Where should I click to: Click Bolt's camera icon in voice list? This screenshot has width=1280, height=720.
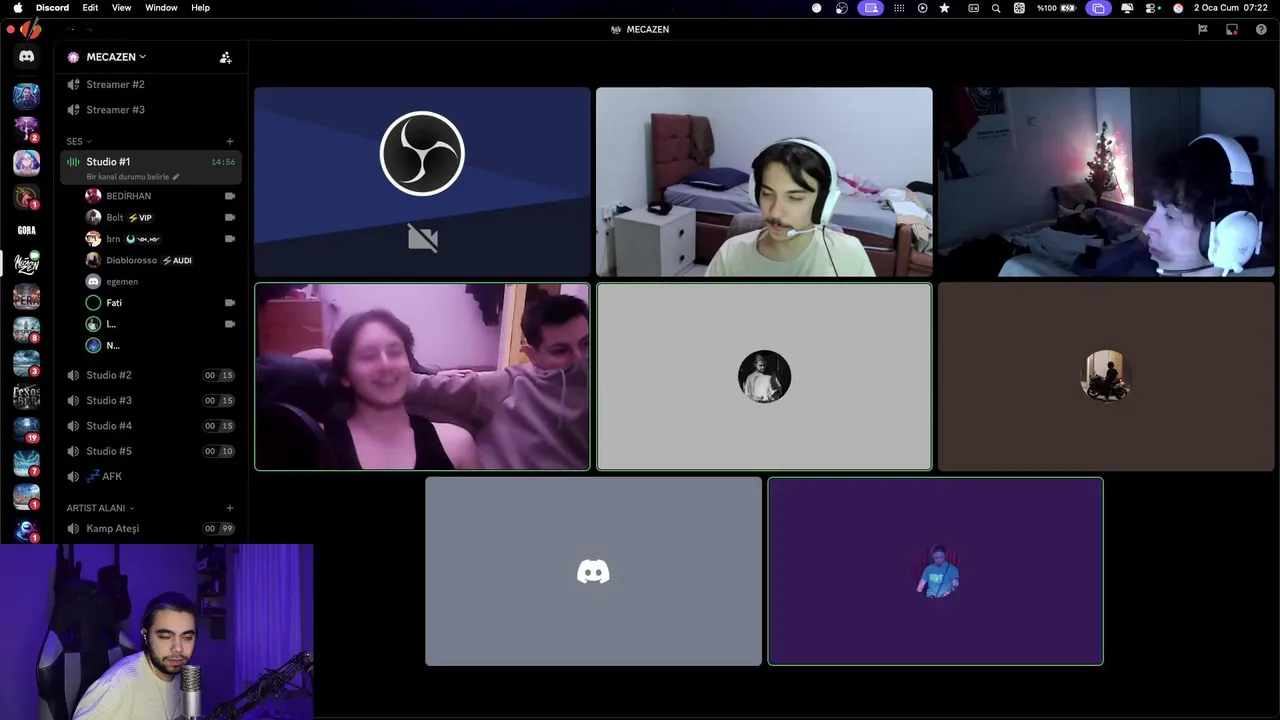click(x=230, y=217)
